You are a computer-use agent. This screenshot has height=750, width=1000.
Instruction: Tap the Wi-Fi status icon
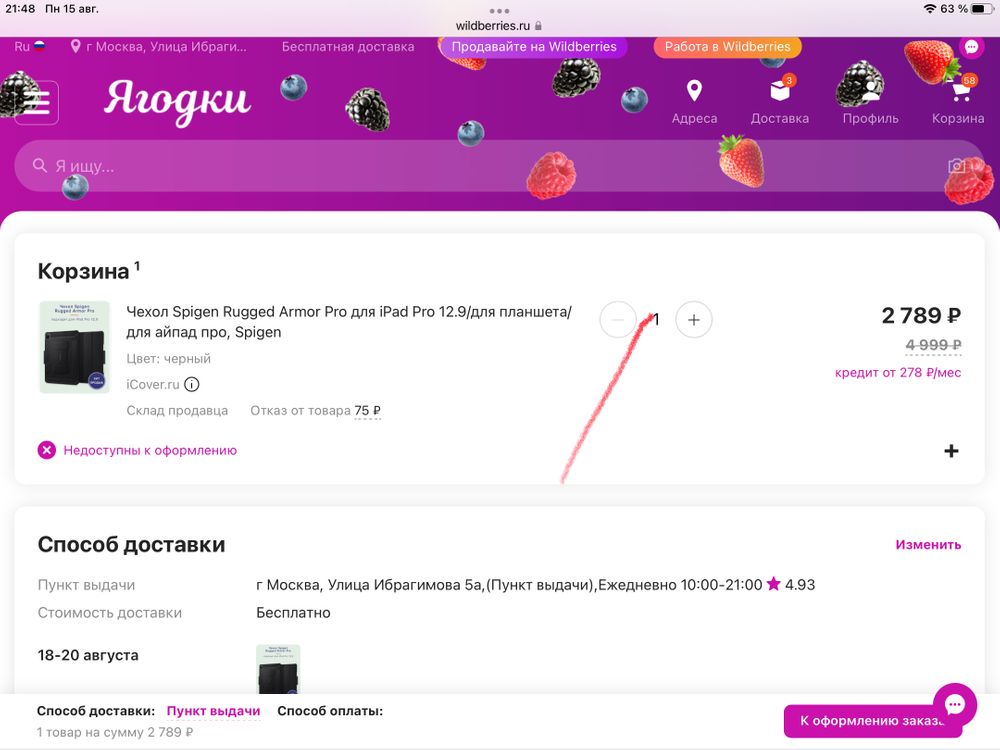[x=930, y=8]
